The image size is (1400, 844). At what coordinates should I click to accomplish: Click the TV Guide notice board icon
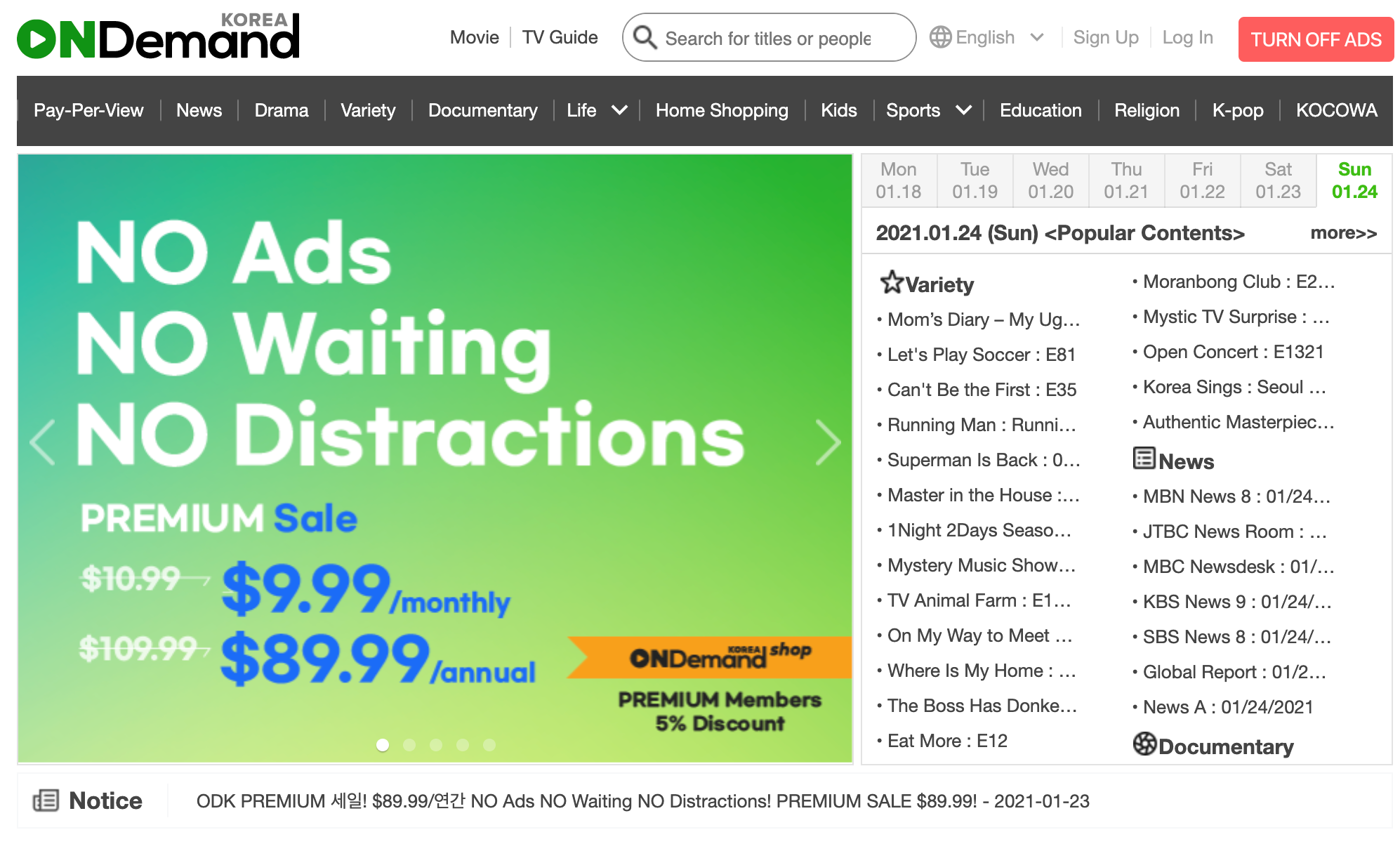pyautogui.click(x=48, y=799)
